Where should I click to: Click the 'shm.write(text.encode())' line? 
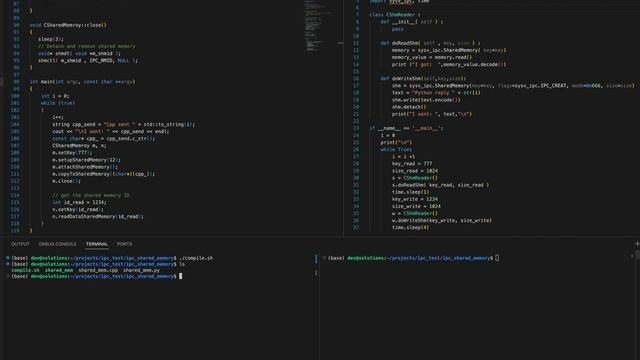click(x=426, y=100)
